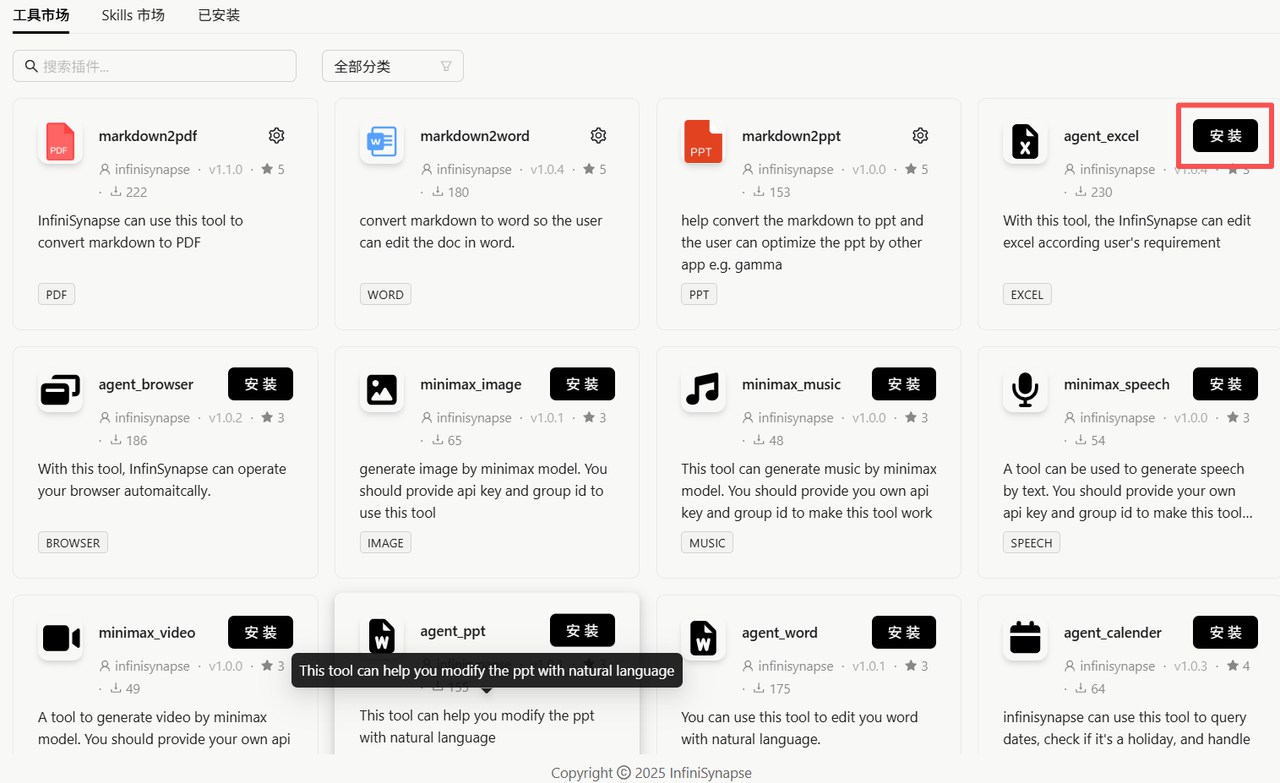
Task: Install the minimax_music tool
Action: [x=904, y=384]
